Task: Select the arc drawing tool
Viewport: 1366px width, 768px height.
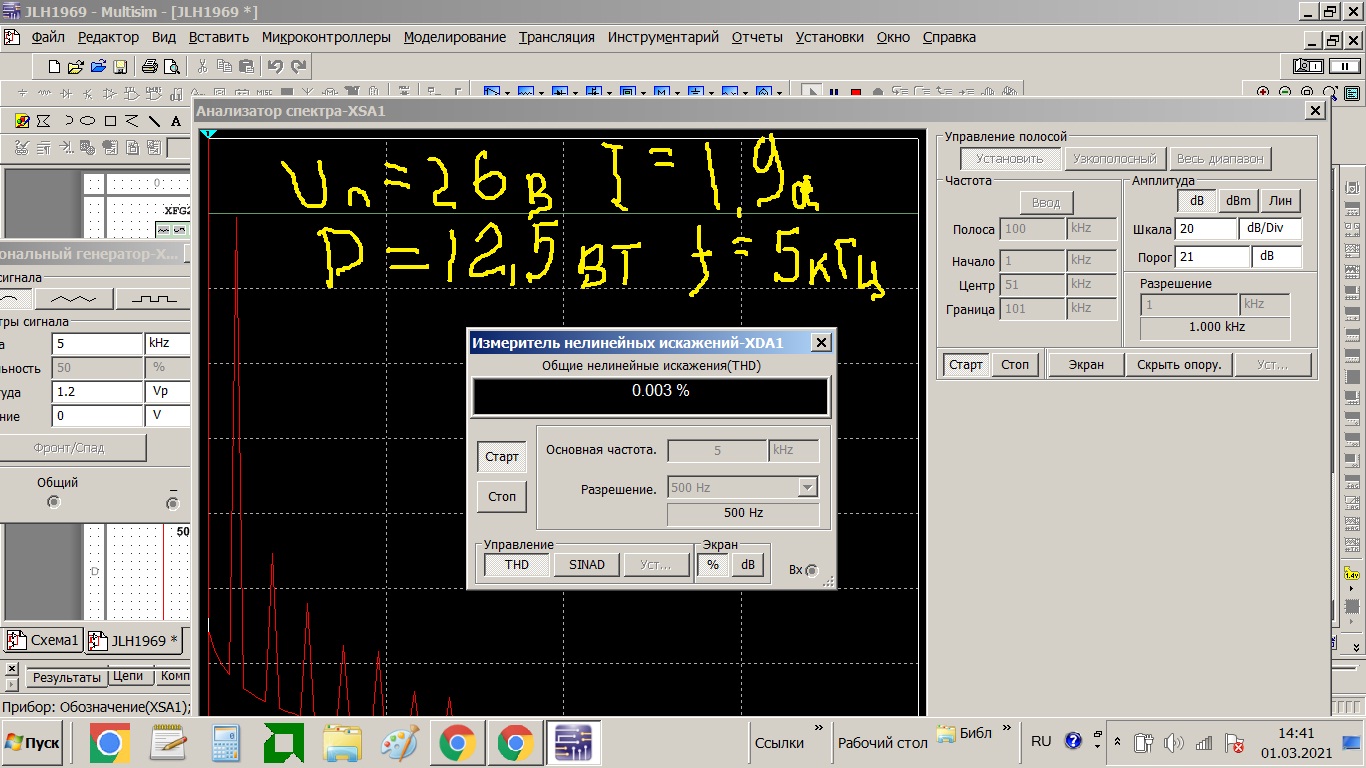Action: coord(68,121)
